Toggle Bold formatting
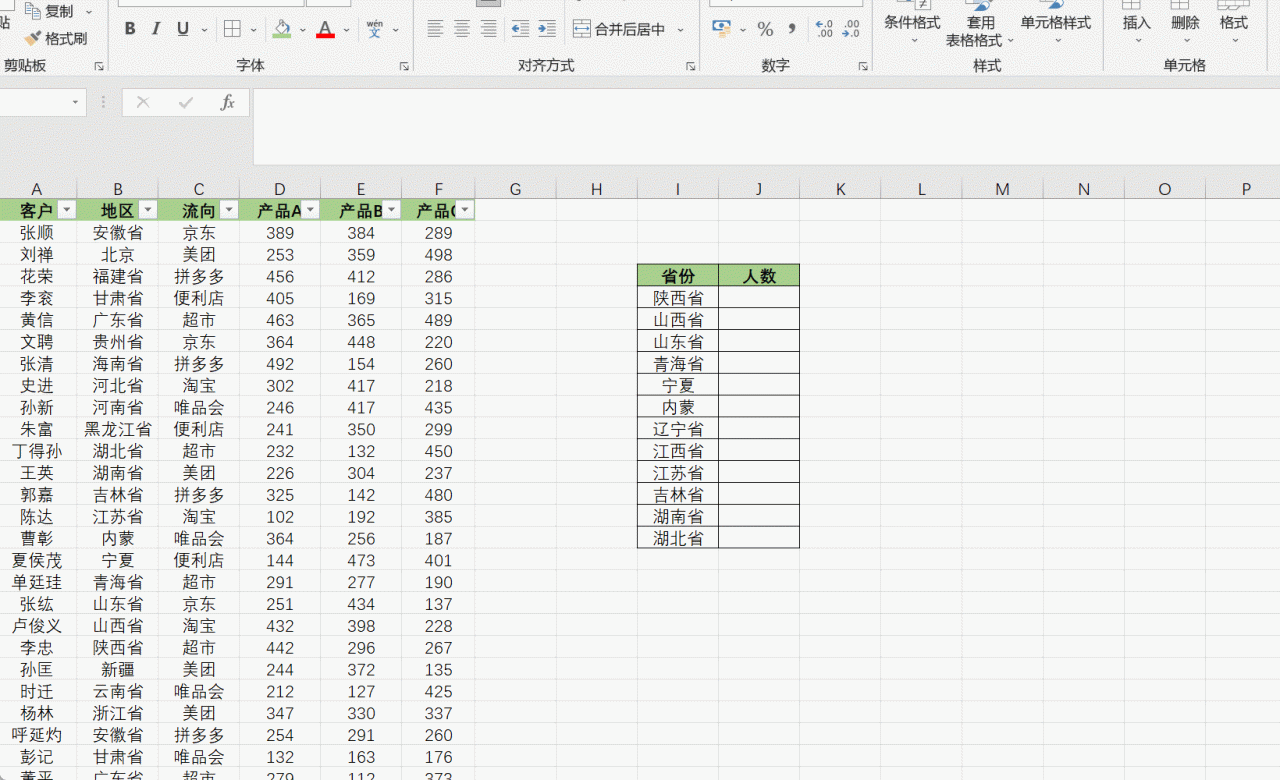 [130, 29]
